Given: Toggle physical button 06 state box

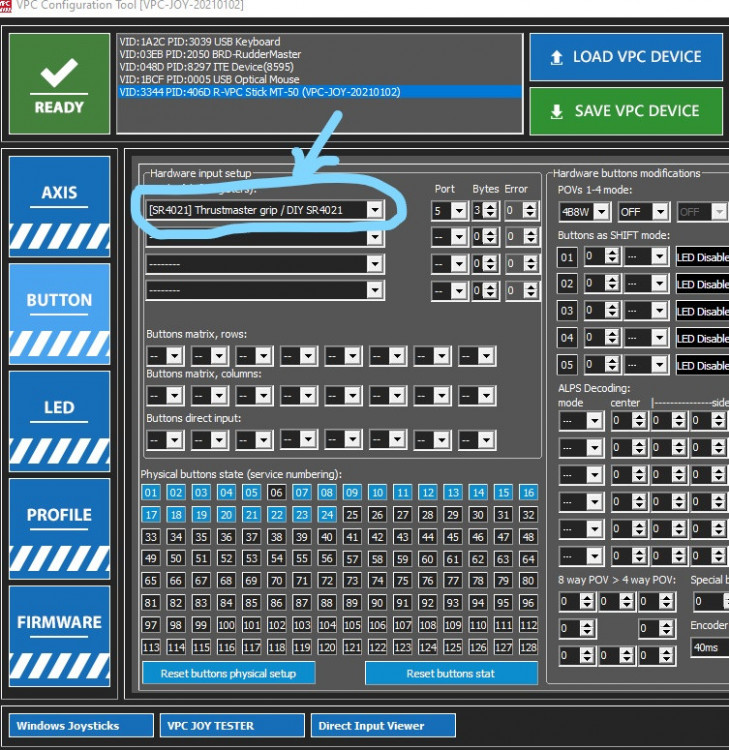Looking at the screenshot, I should (276, 492).
